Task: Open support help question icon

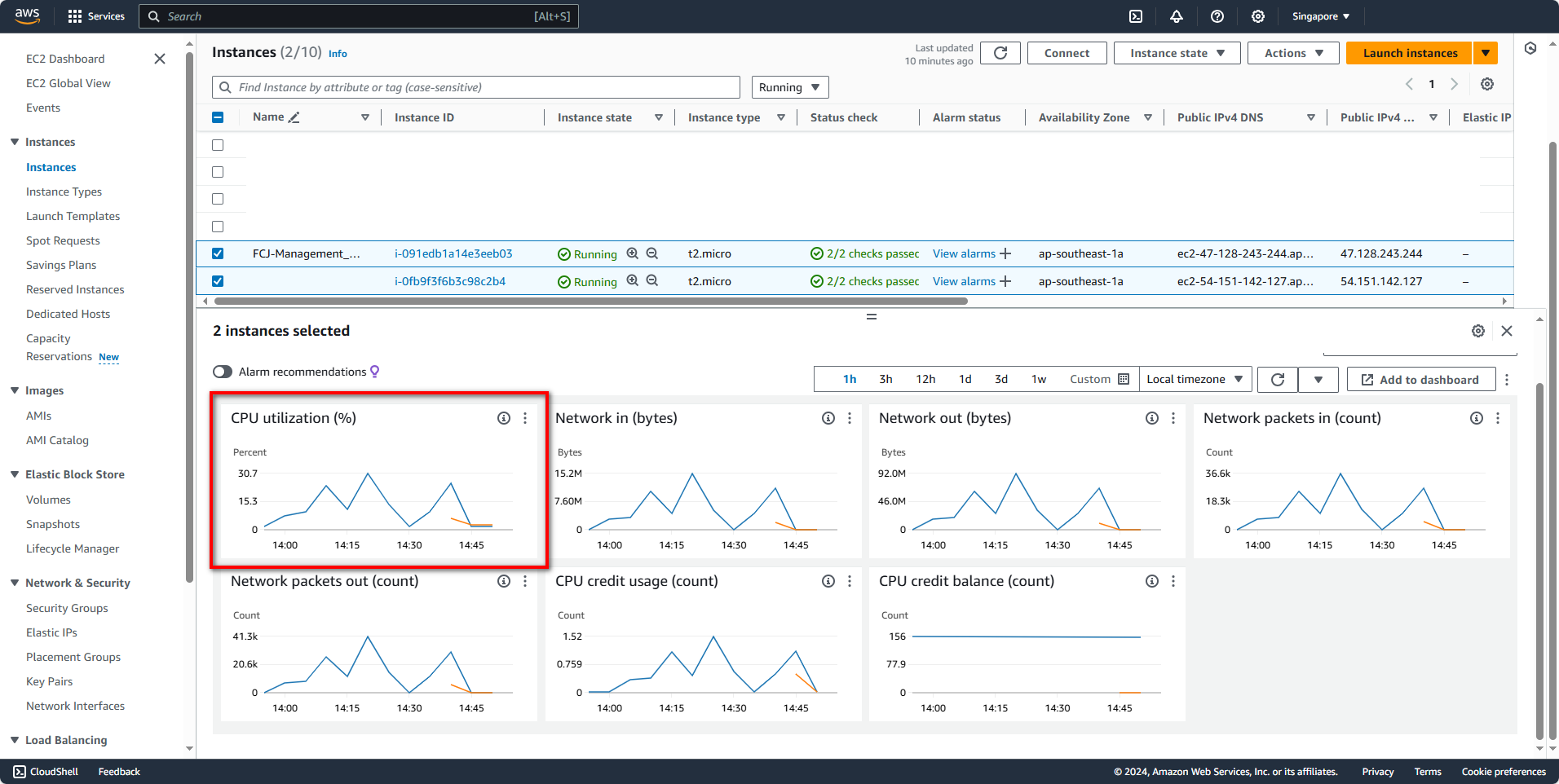Action: pyautogui.click(x=1217, y=16)
